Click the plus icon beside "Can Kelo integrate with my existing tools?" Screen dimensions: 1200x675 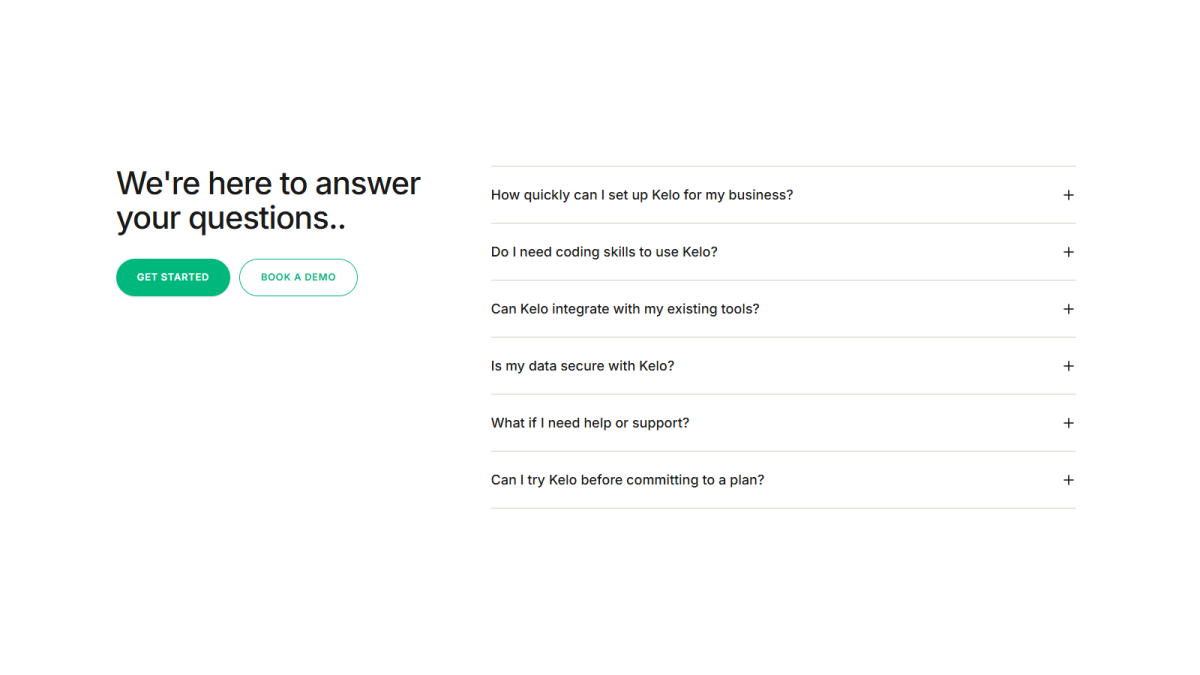point(1068,309)
